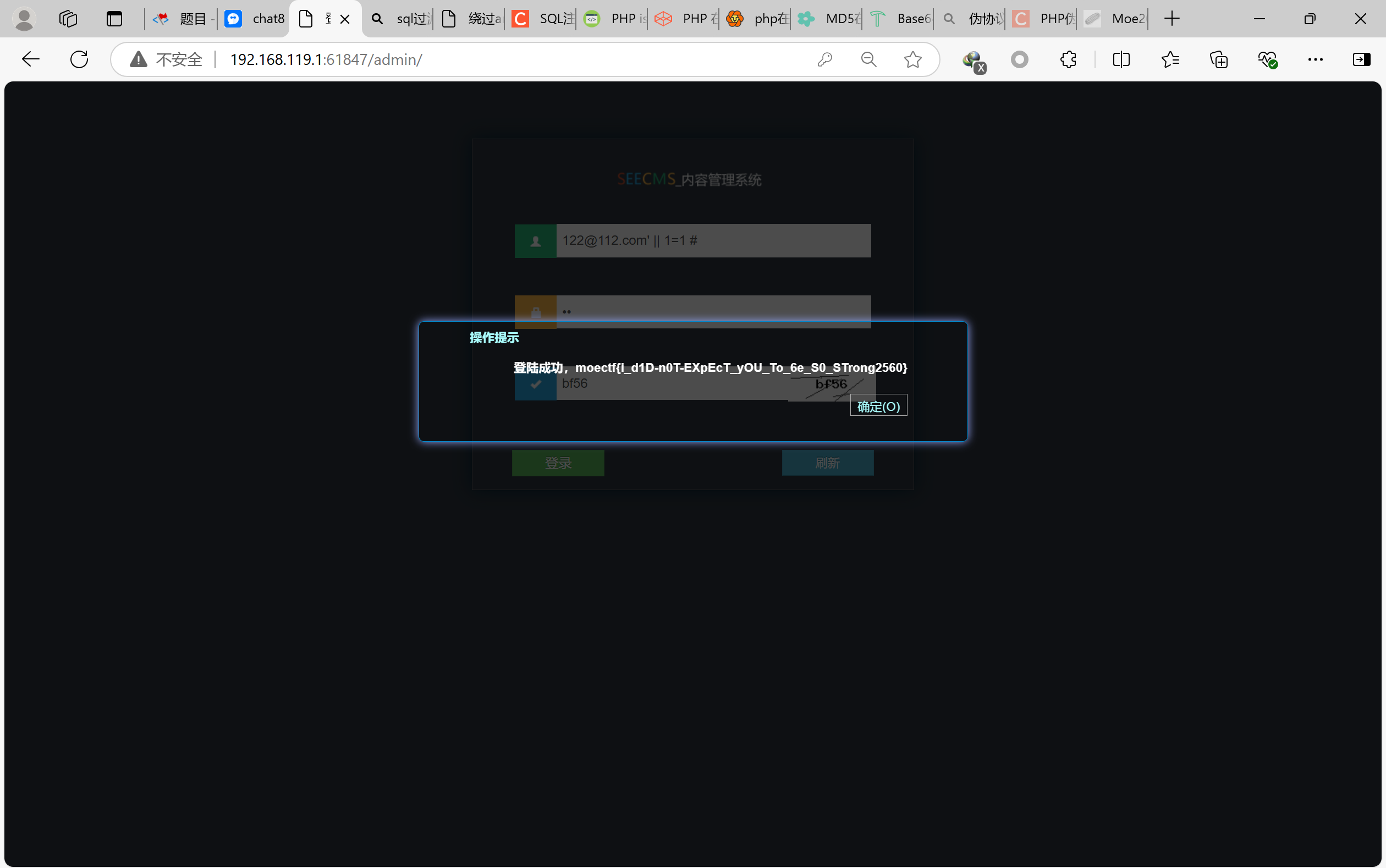Switch to the PHP is tab
Screen dimensions: 1386x868
click(x=612, y=19)
